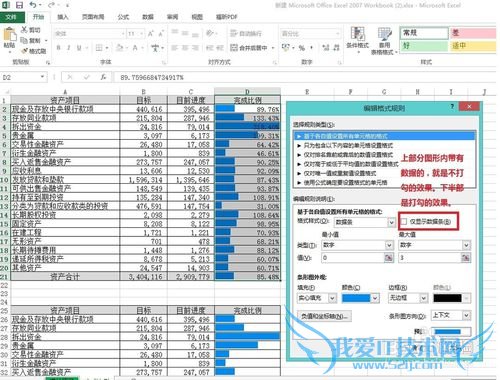Click cell with value 440,616 in row 2
Screen dimensions: 500x380
pyautogui.click(x=143, y=109)
